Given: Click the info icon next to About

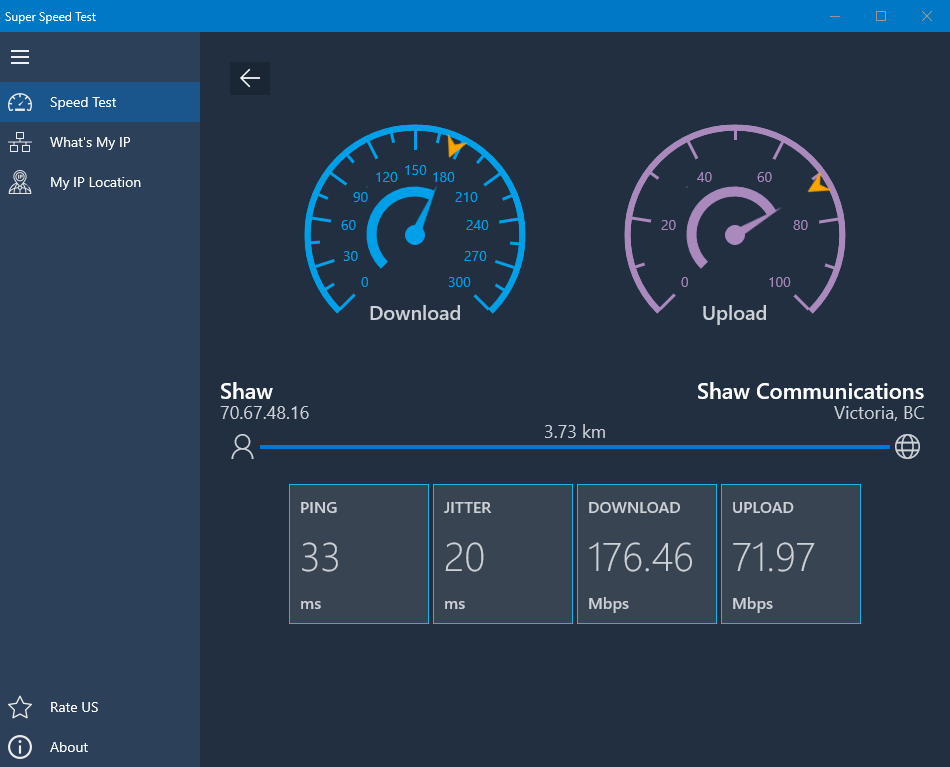Looking at the screenshot, I should click(x=20, y=747).
